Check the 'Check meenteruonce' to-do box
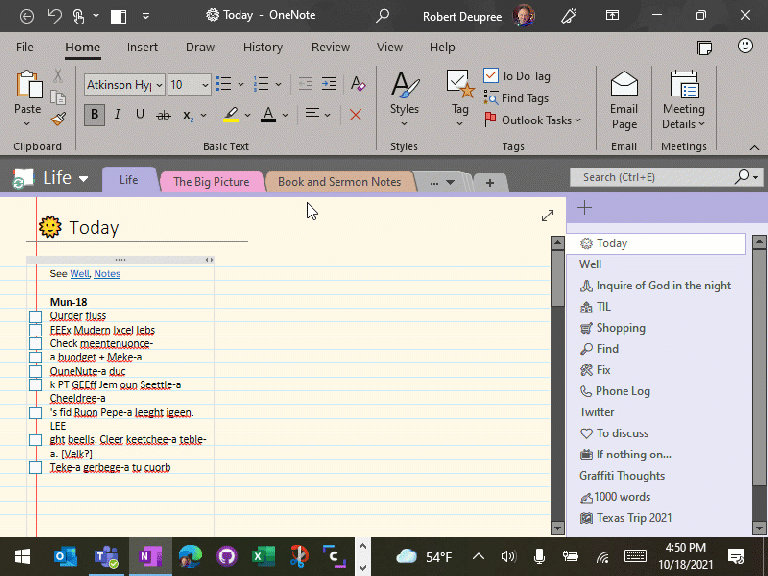Image resolution: width=768 pixels, height=576 pixels. click(x=35, y=344)
